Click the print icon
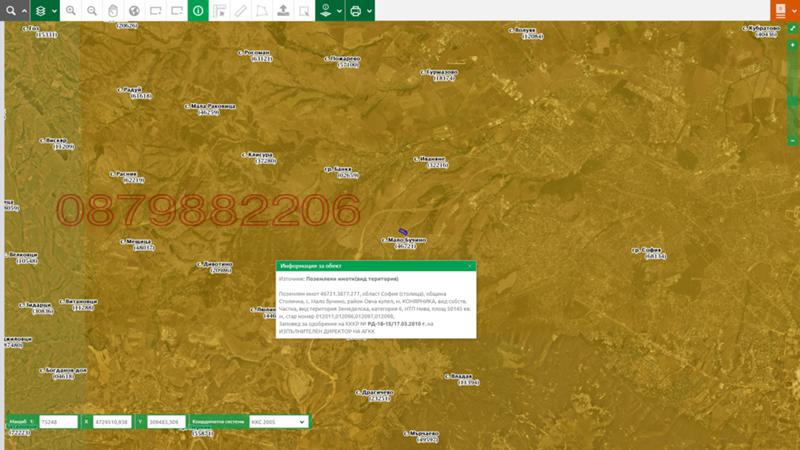The height and width of the screenshot is (450, 800). (x=355, y=11)
